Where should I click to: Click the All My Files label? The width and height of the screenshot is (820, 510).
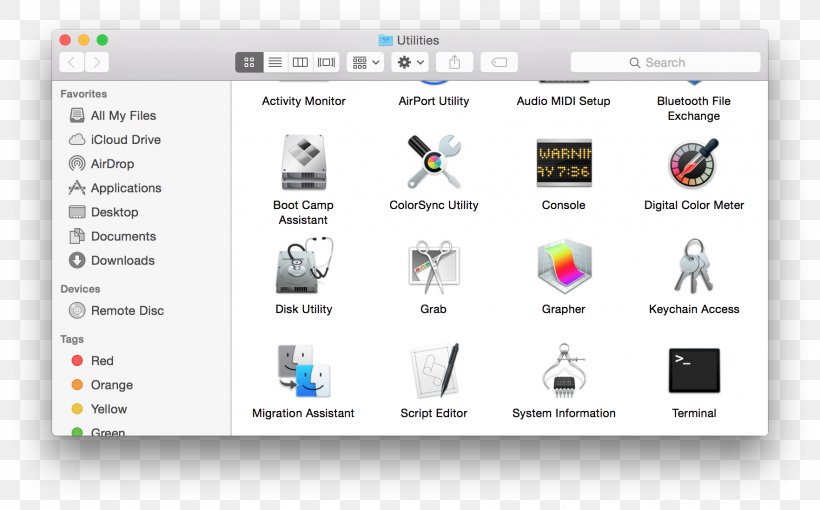pyautogui.click(x=123, y=116)
